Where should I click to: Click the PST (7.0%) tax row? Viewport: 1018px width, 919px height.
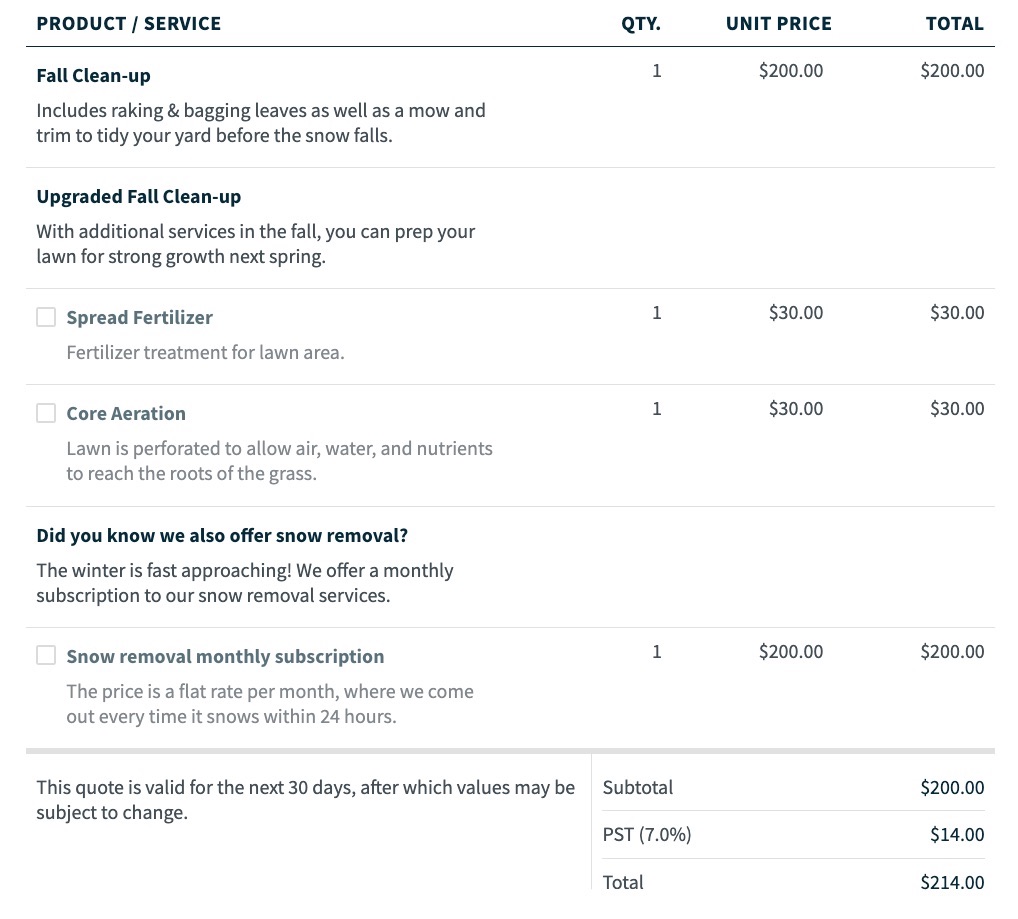(646, 833)
